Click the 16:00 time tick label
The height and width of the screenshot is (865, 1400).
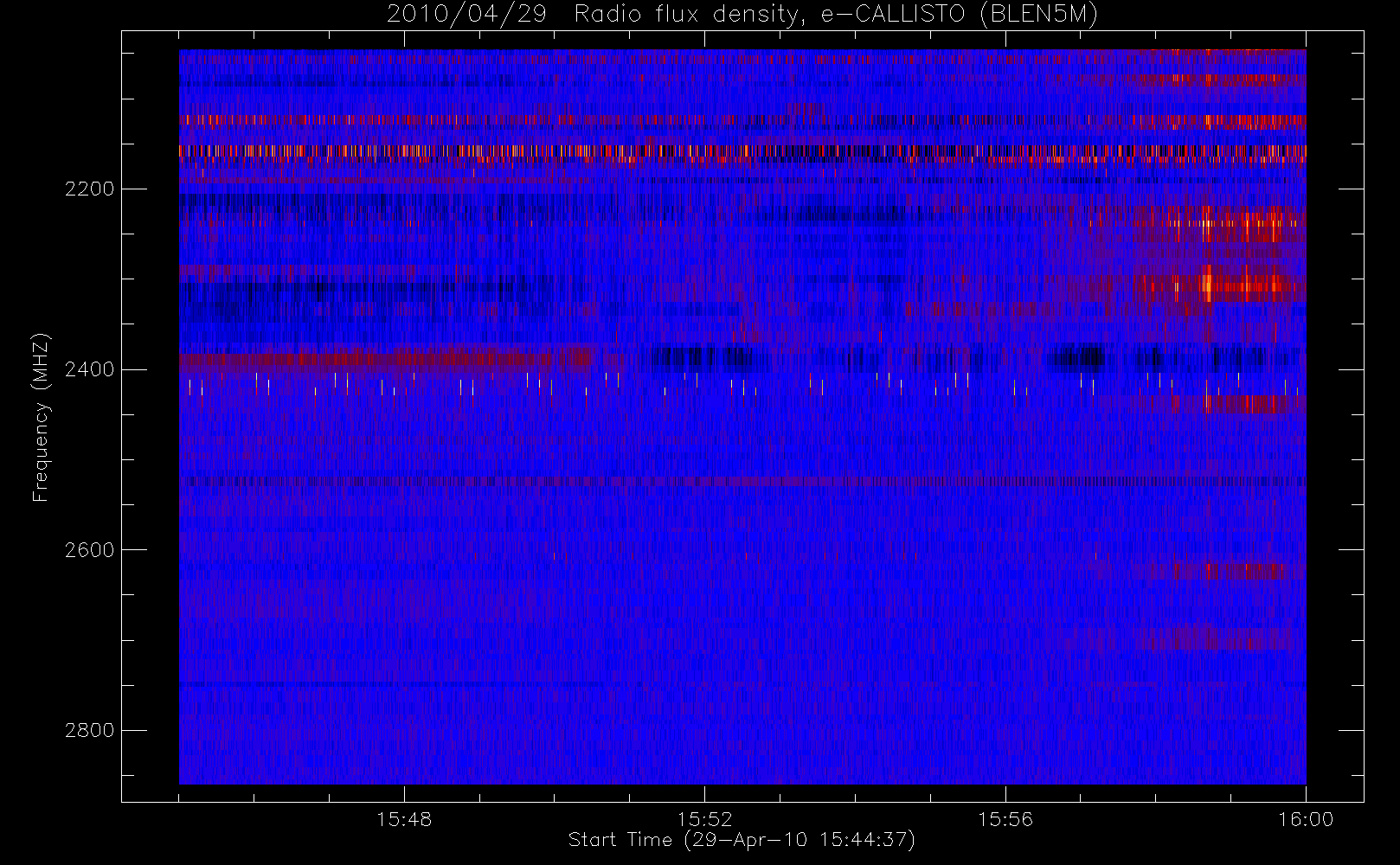pos(1306,819)
